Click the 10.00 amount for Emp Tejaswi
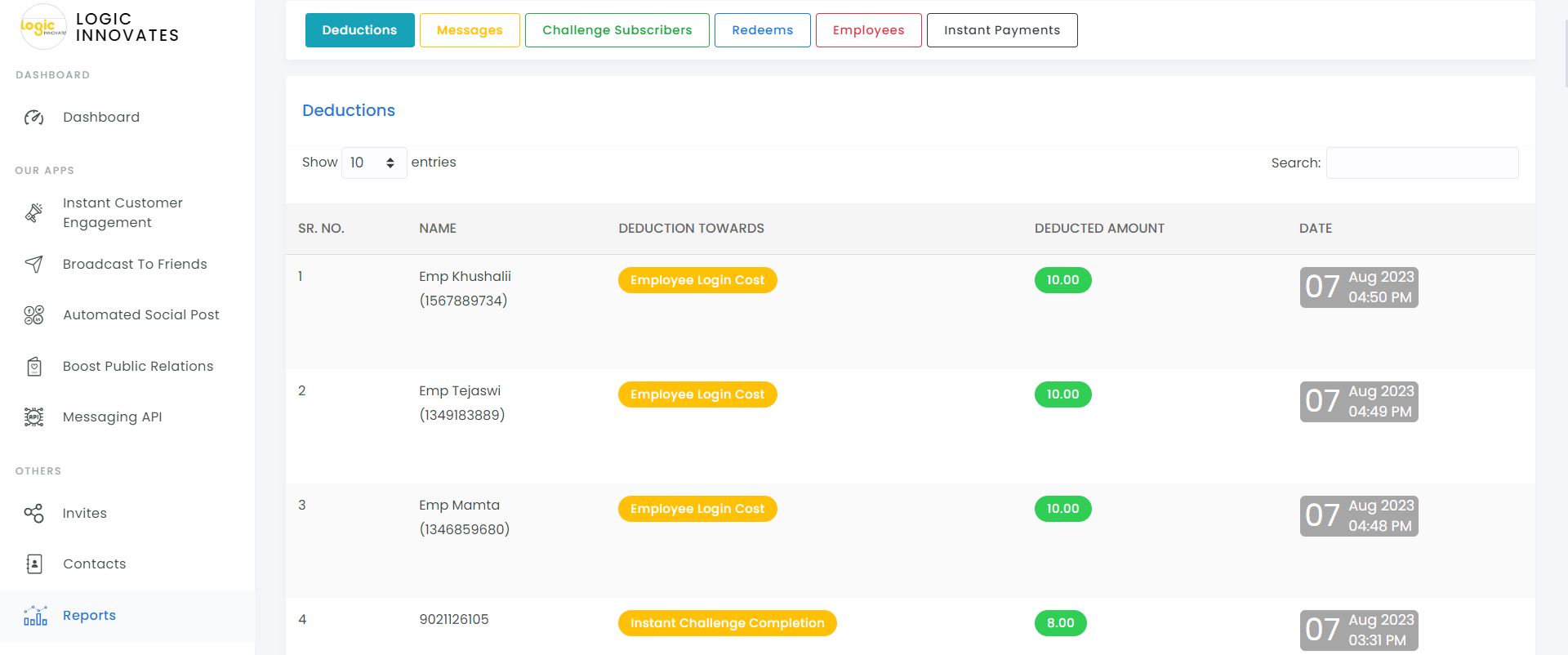Screen dimensions: 1568x655 click(x=1063, y=394)
